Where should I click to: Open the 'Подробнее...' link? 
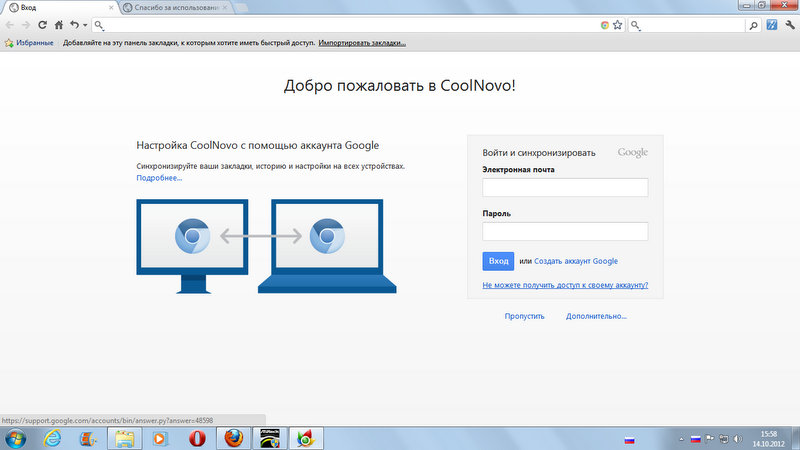pyautogui.click(x=159, y=178)
